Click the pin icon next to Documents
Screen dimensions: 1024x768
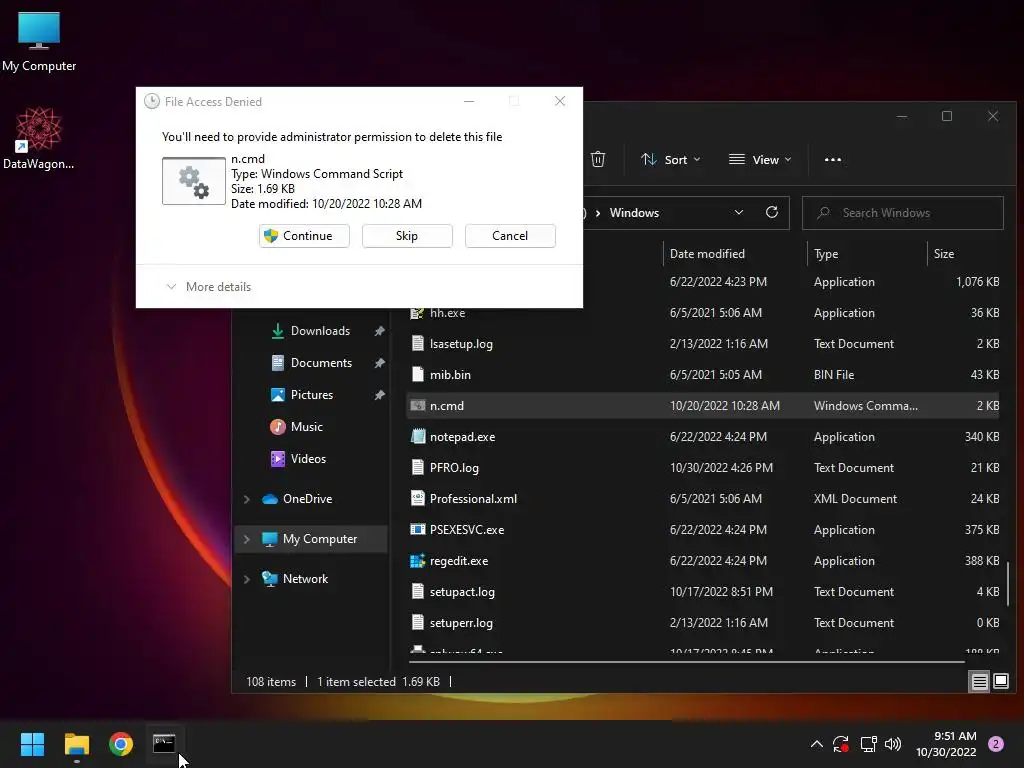point(379,363)
